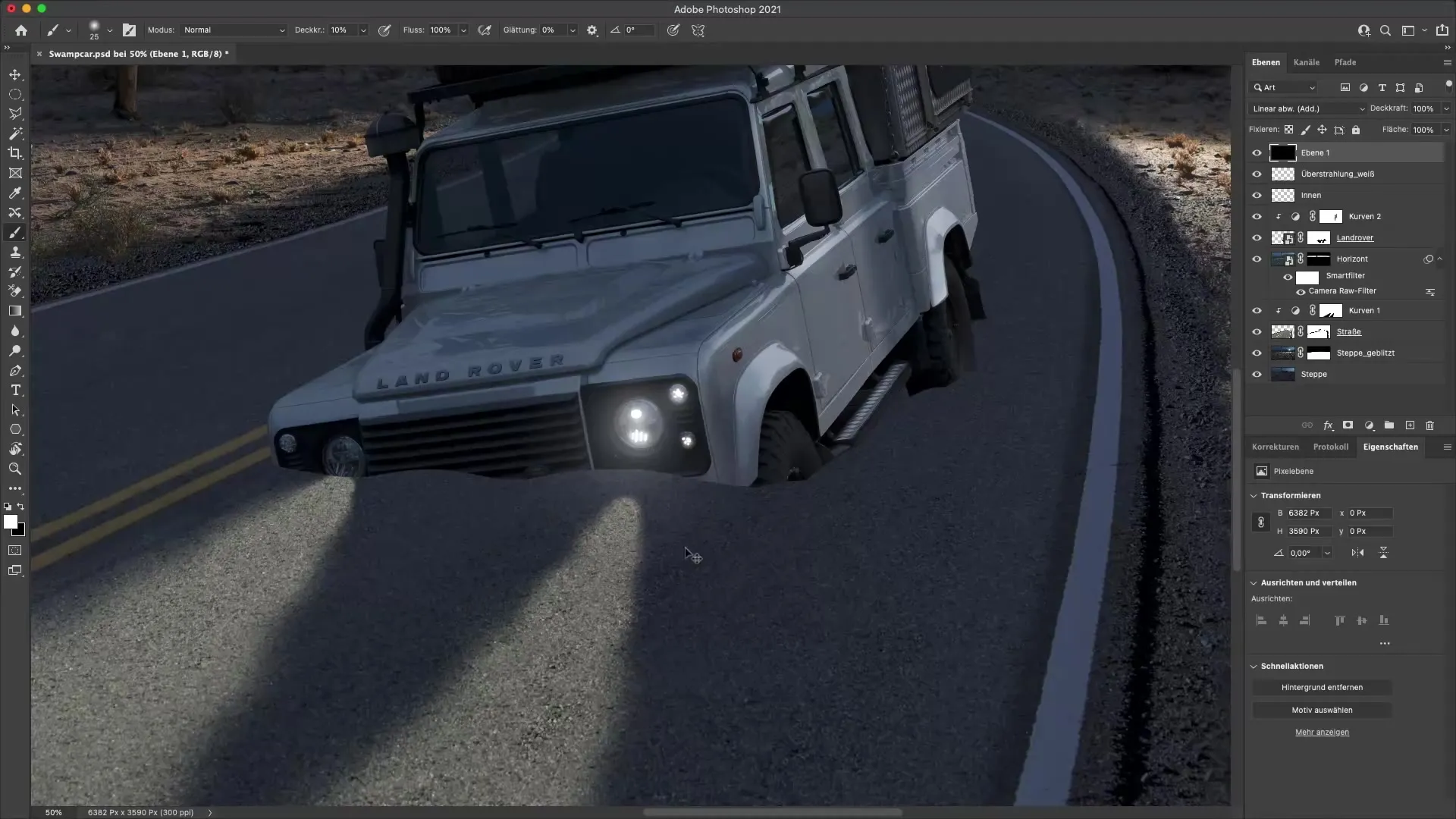This screenshot has height=819, width=1456.
Task: Toggle visibility of Camera Raw-Filter
Action: [1301, 291]
